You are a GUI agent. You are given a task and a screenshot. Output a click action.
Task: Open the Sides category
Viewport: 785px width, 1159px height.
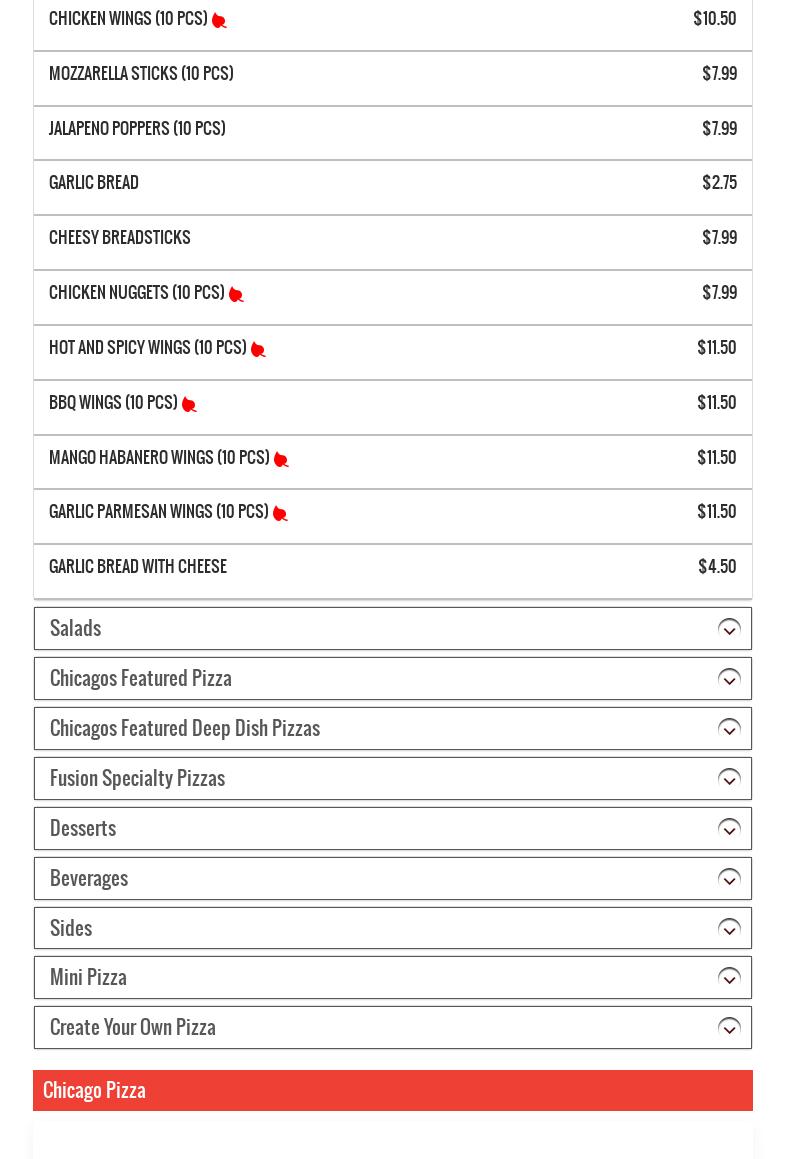(392, 928)
